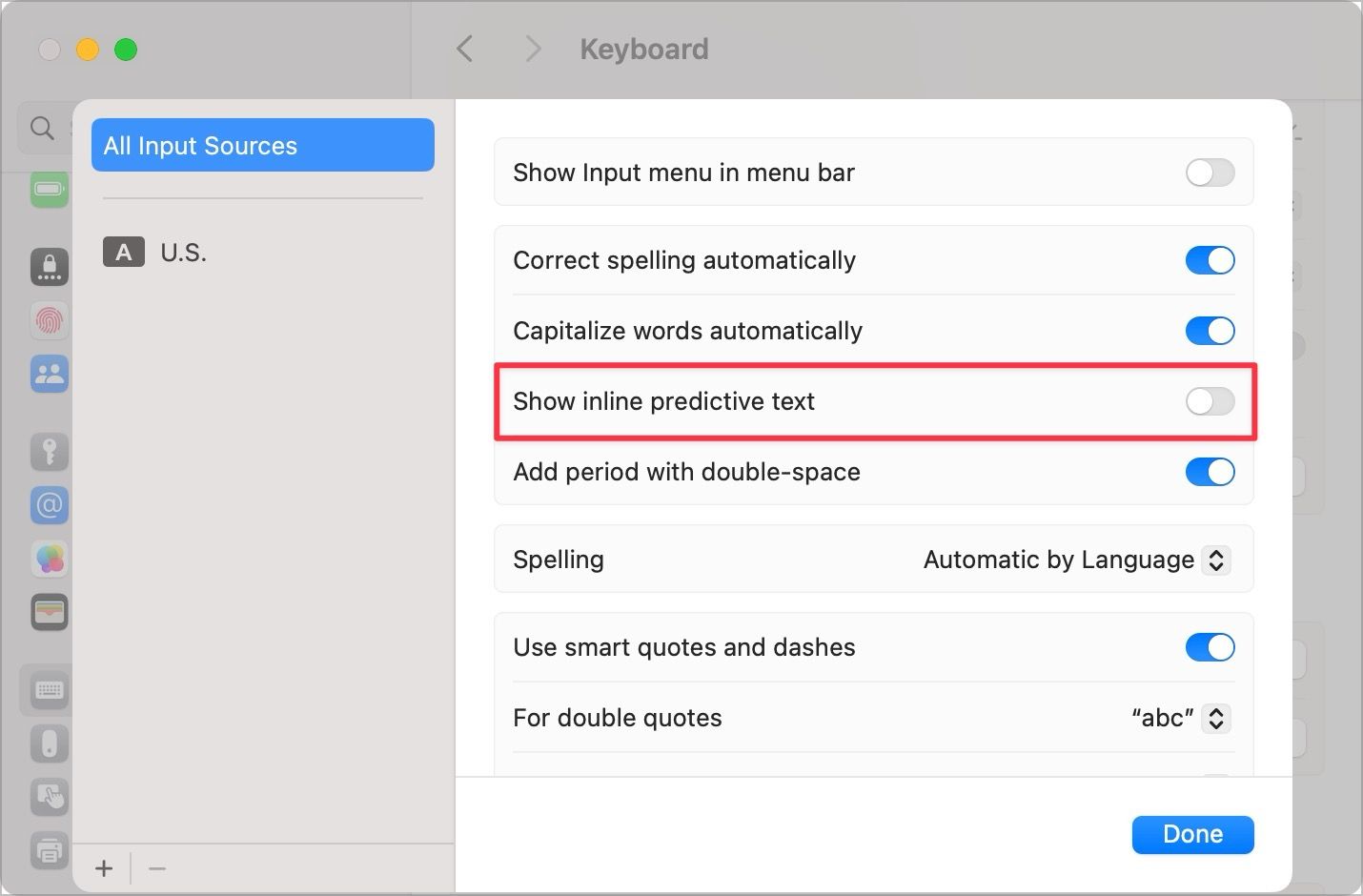
Task: Disable Correct spelling automatically
Action: pos(1209,259)
